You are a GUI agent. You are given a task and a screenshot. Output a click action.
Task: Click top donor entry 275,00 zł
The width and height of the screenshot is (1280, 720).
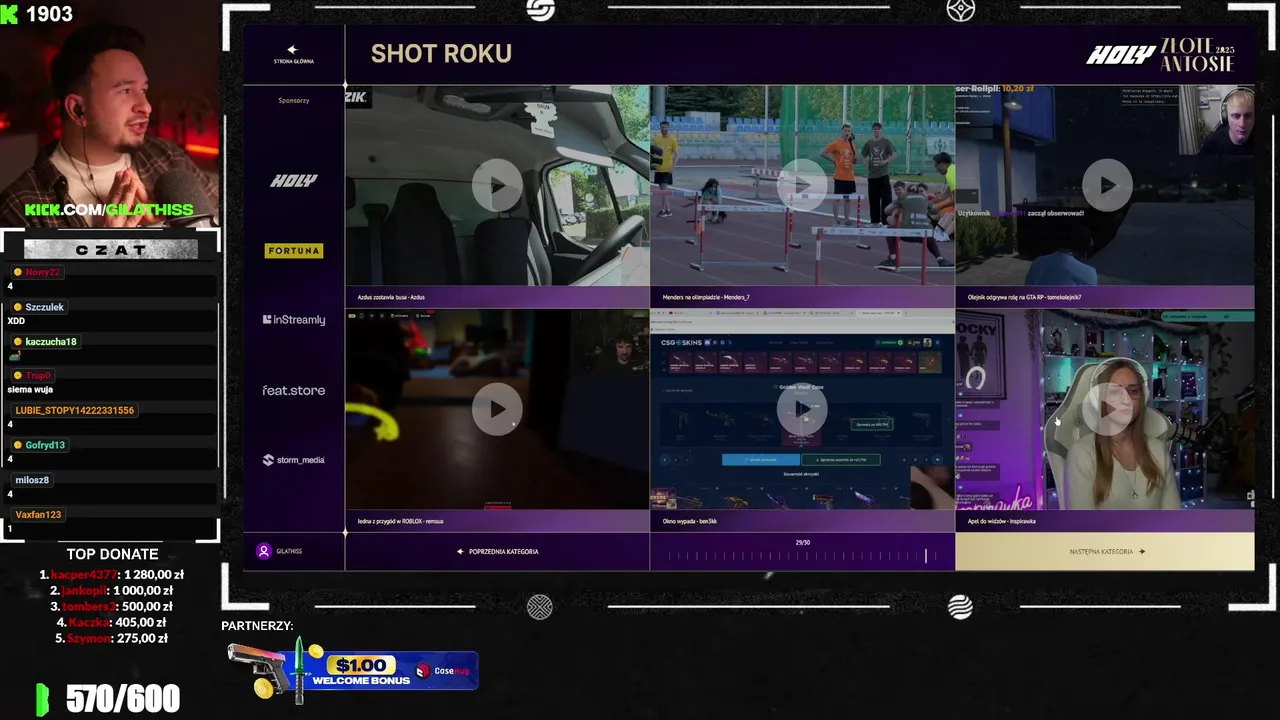(x=111, y=639)
